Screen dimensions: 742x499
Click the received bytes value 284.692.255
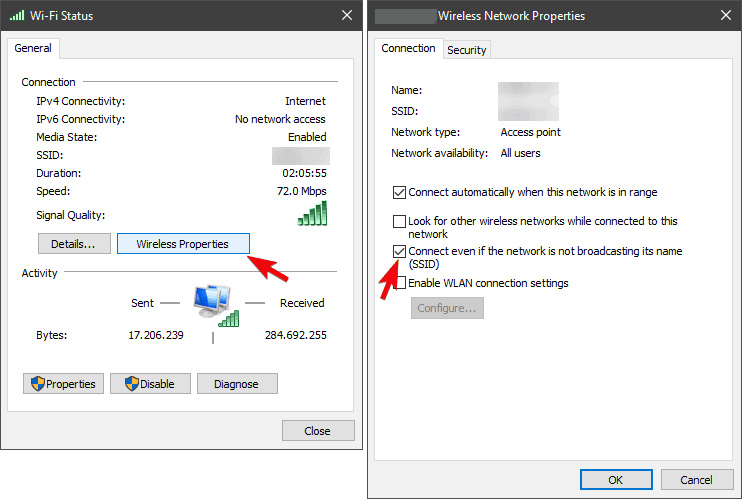(x=296, y=335)
